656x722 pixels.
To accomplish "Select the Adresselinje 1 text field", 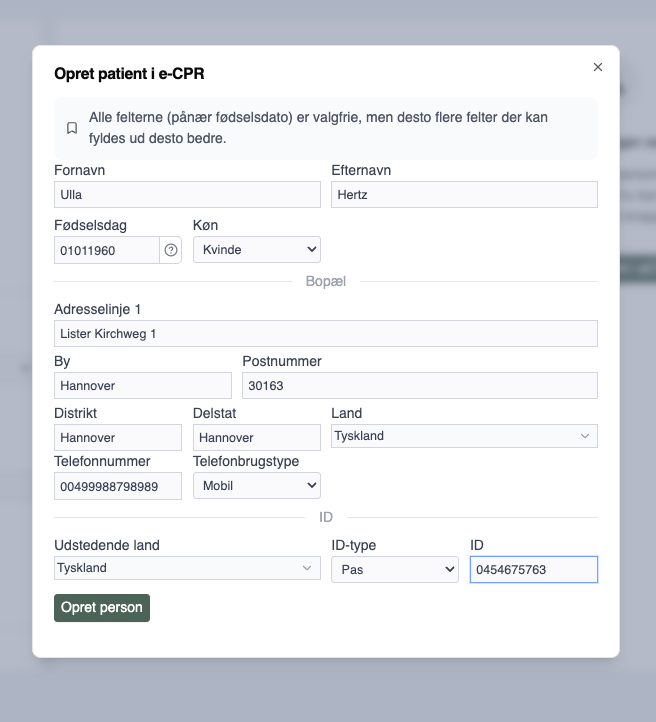I will 325,334.
